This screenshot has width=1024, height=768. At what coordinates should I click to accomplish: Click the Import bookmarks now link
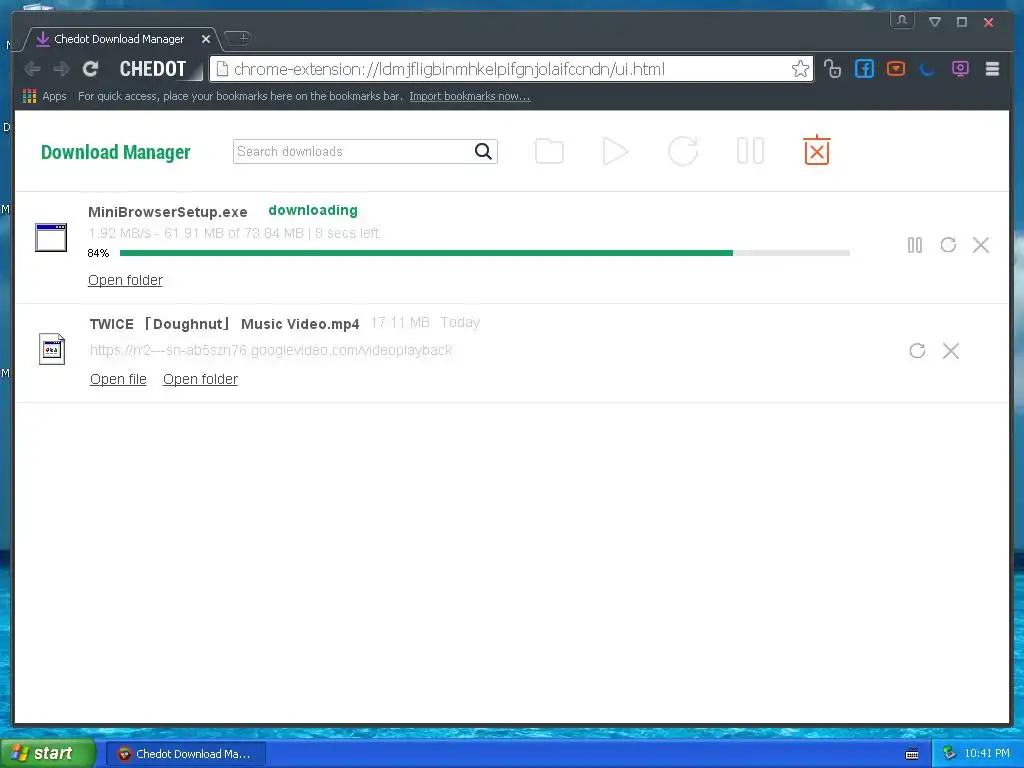pyautogui.click(x=470, y=96)
